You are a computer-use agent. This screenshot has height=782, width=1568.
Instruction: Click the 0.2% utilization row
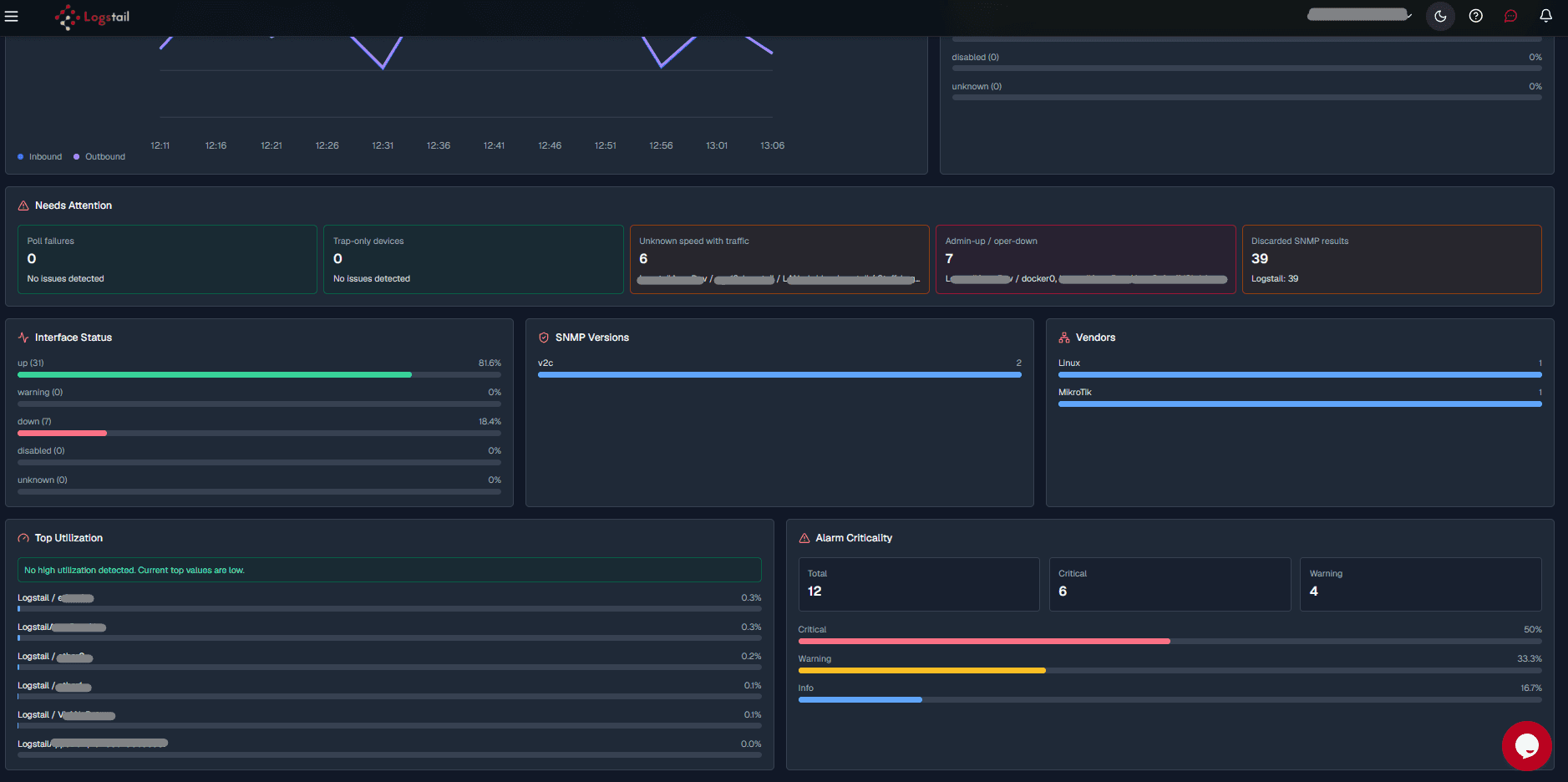pos(389,661)
